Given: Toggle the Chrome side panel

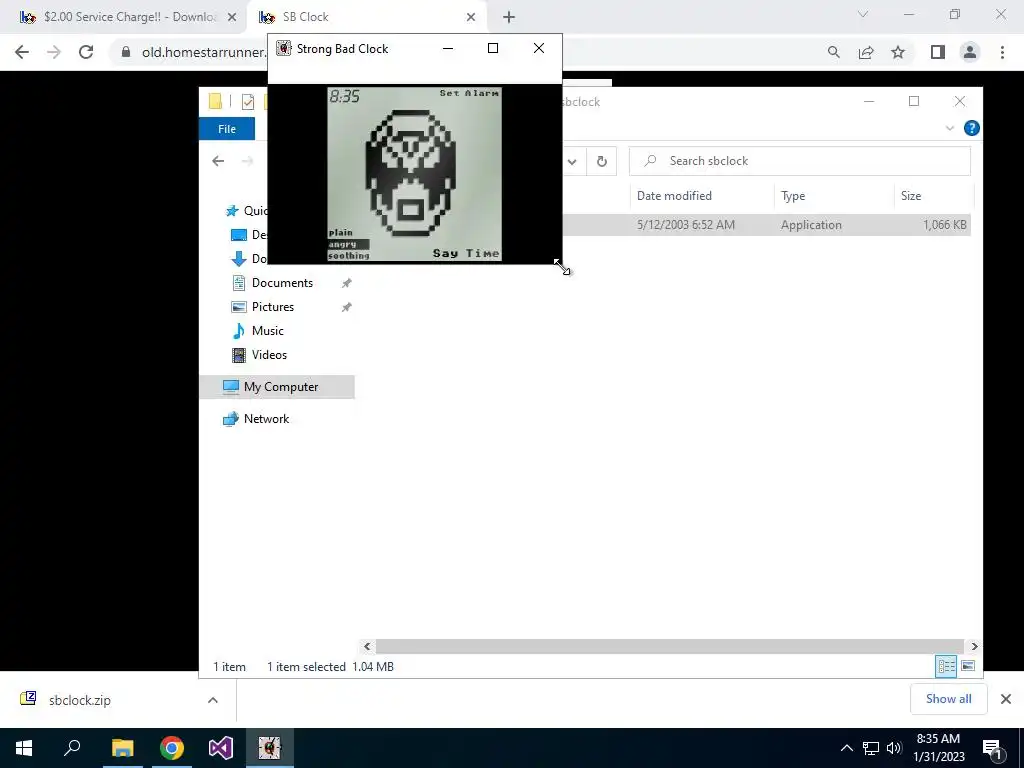Looking at the screenshot, I should (938, 52).
